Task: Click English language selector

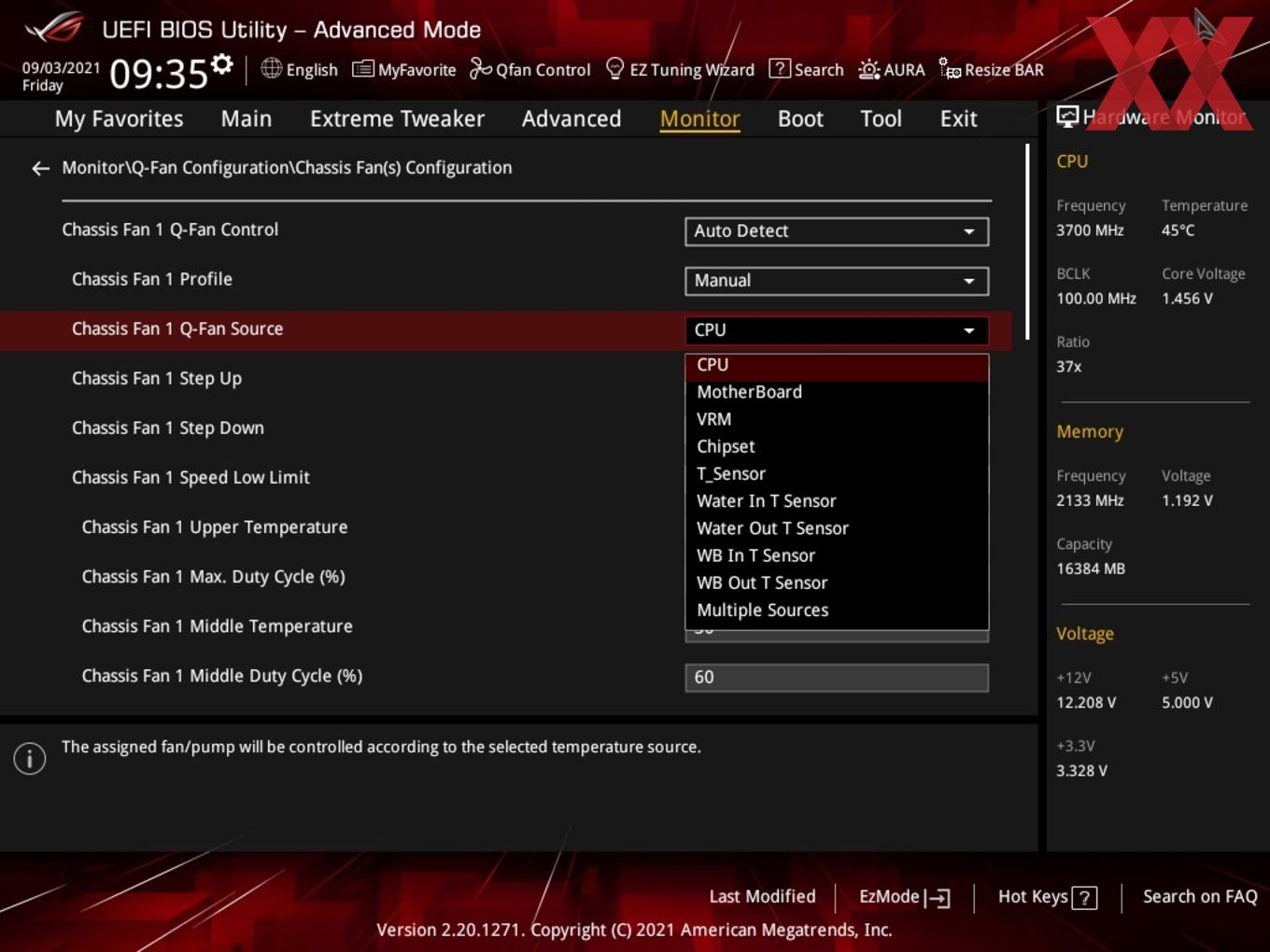Action: (x=300, y=69)
